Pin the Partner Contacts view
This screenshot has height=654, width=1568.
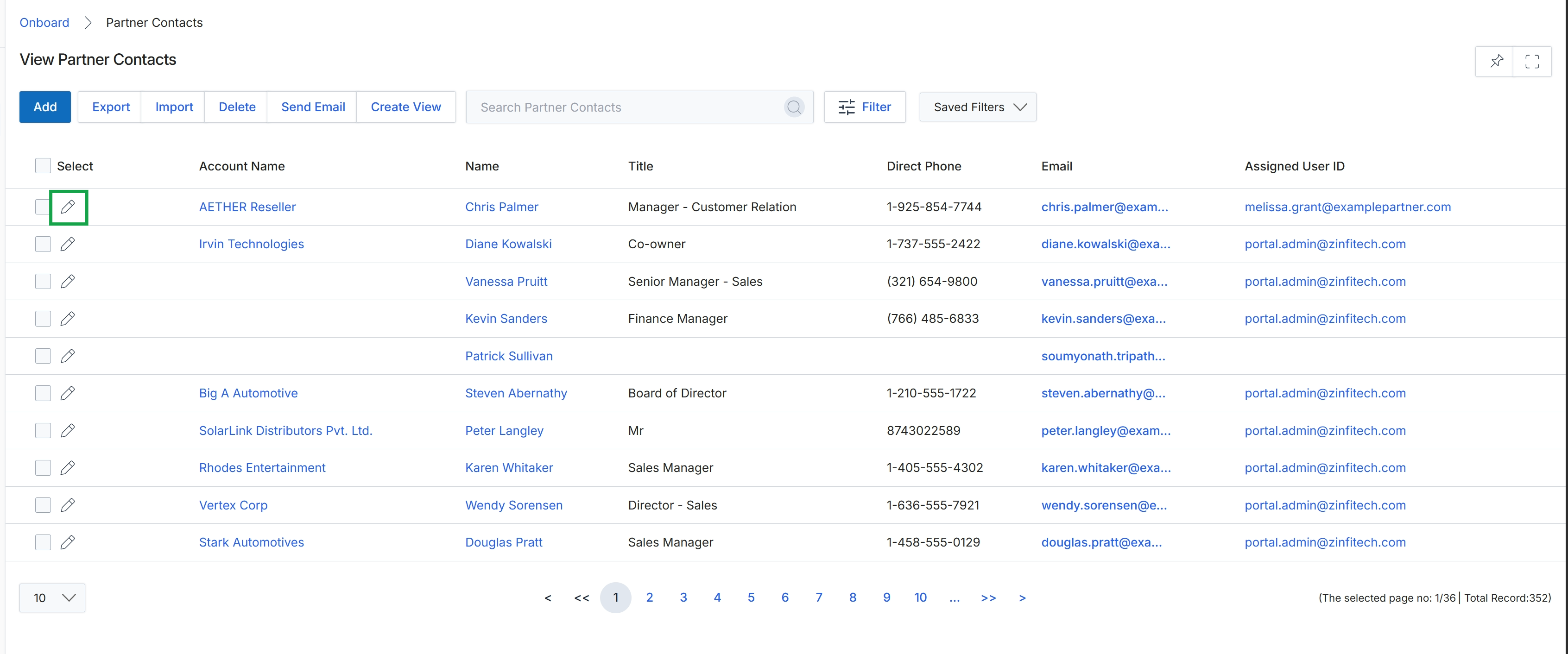pyautogui.click(x=1496, y=61)
